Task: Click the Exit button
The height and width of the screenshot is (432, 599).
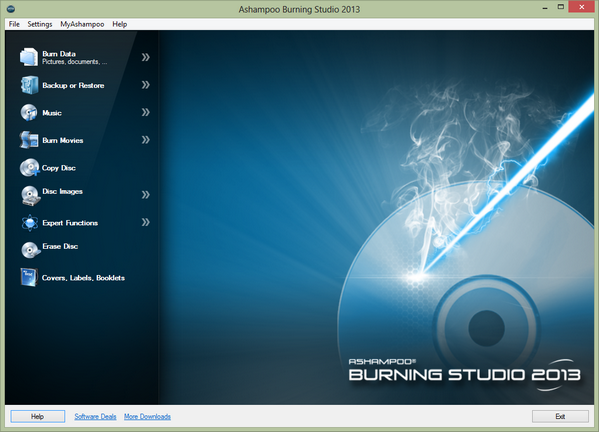Action: pyautogui.click(x=560, y=416)
